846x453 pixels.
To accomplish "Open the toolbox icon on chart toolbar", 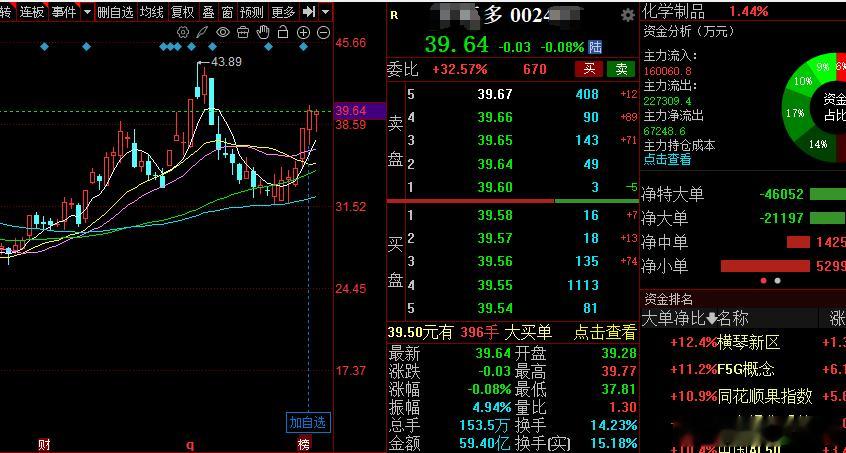I will click(x=243, y=33).
